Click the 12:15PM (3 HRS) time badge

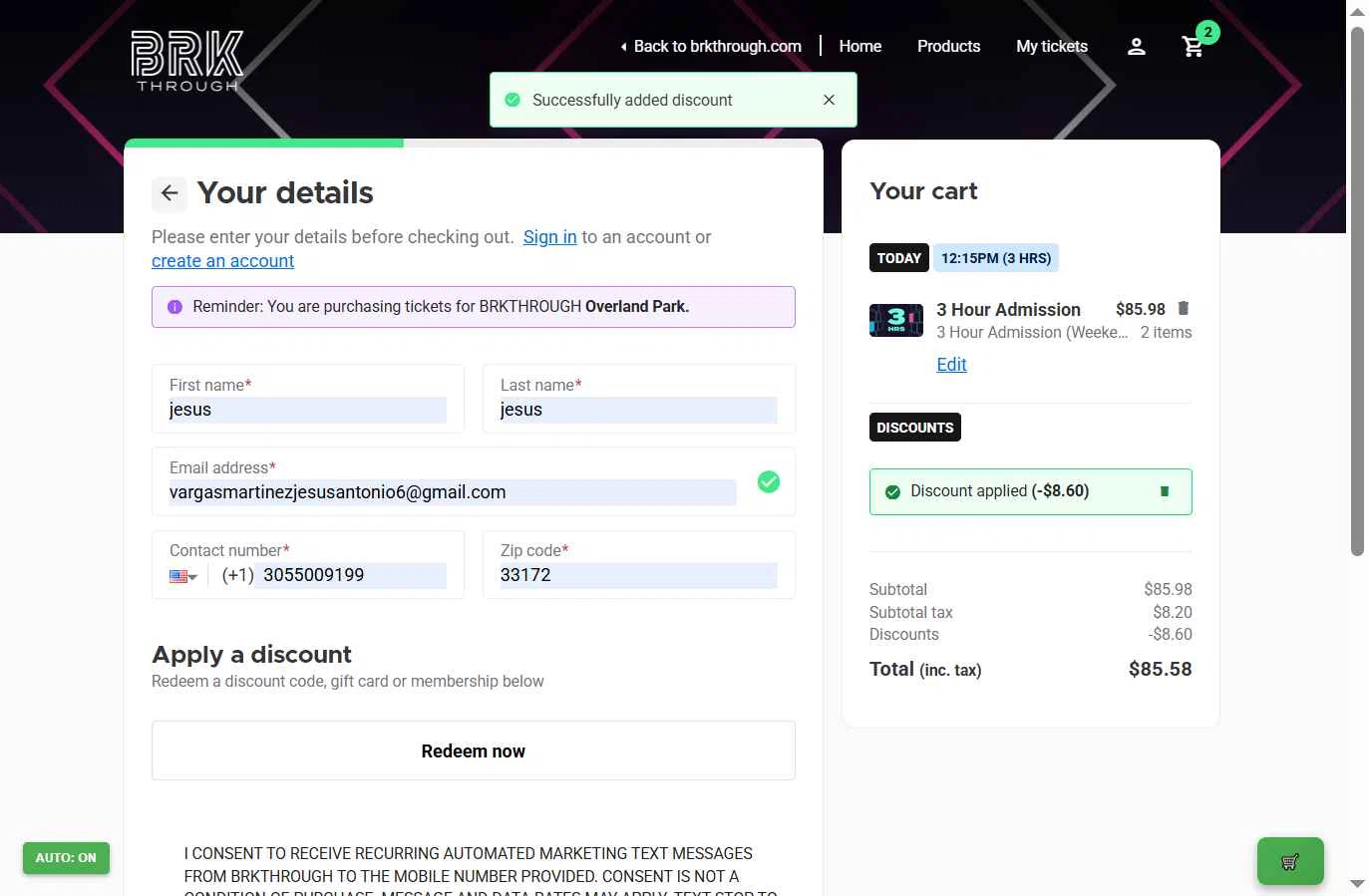pos(996,258)
